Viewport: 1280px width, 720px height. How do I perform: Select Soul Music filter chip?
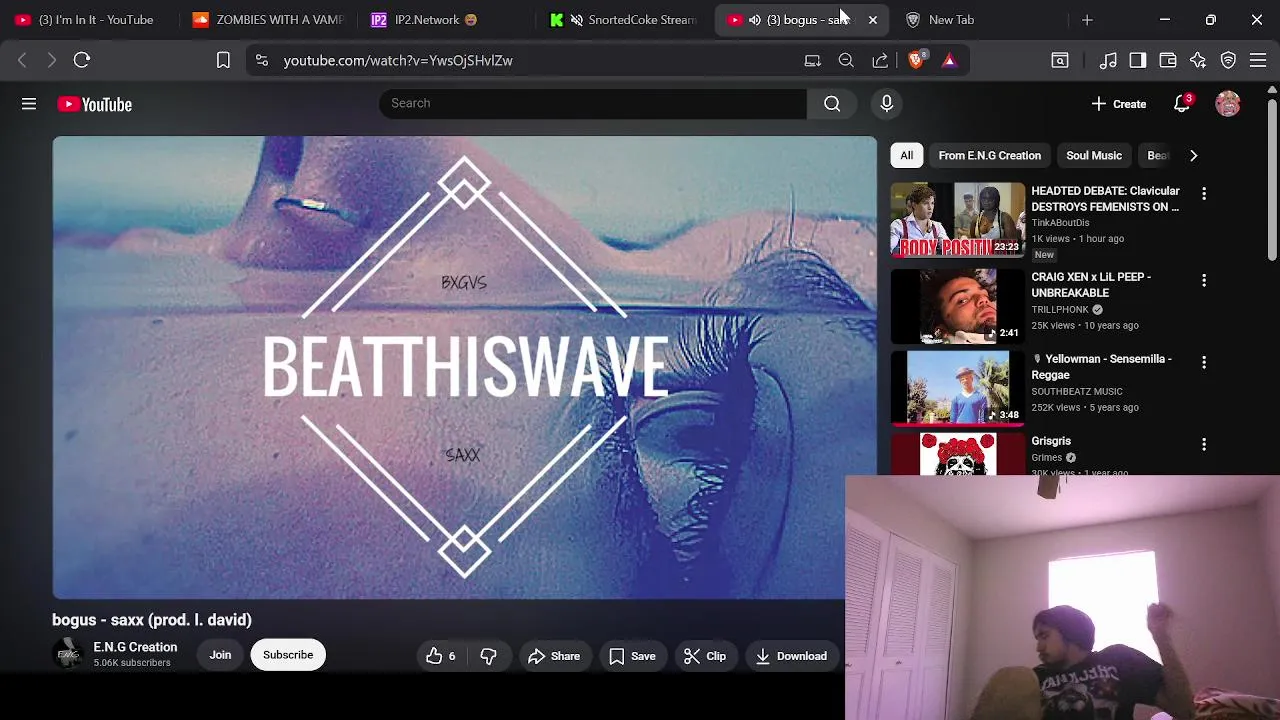pyautogui.click(x=1094, y=155)
